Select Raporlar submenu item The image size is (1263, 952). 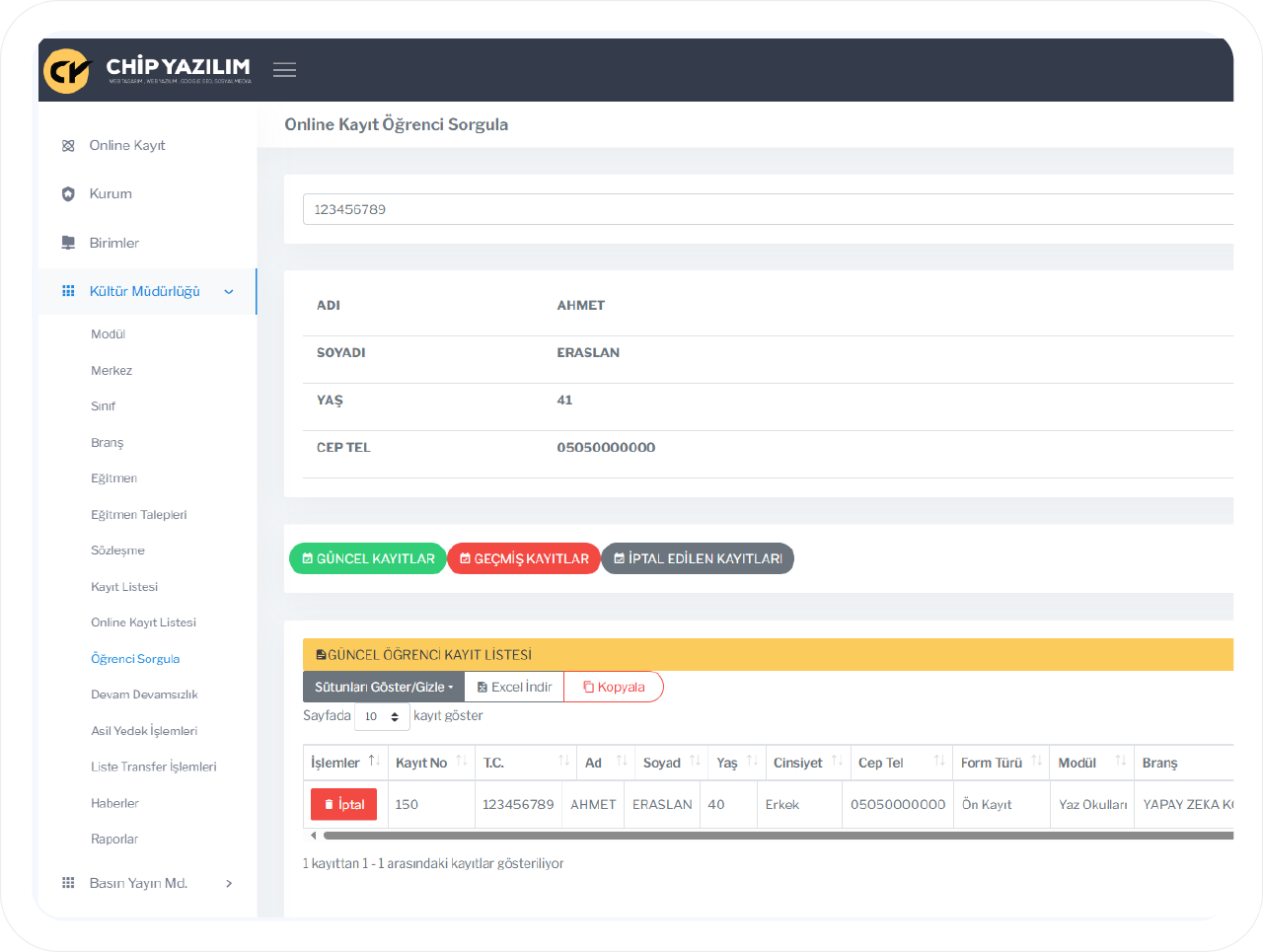point(114,840)
